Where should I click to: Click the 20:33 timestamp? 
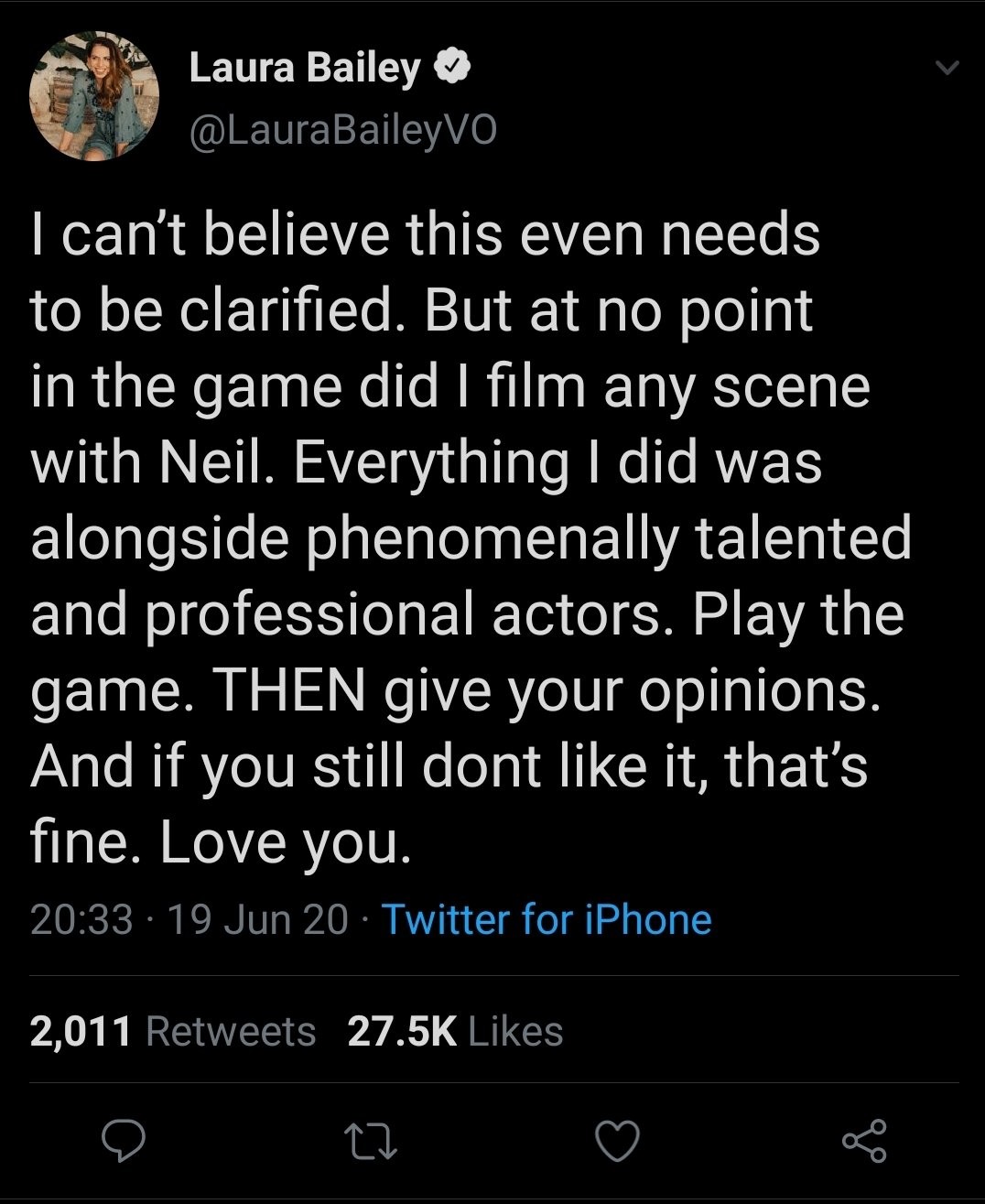[81, 918]
